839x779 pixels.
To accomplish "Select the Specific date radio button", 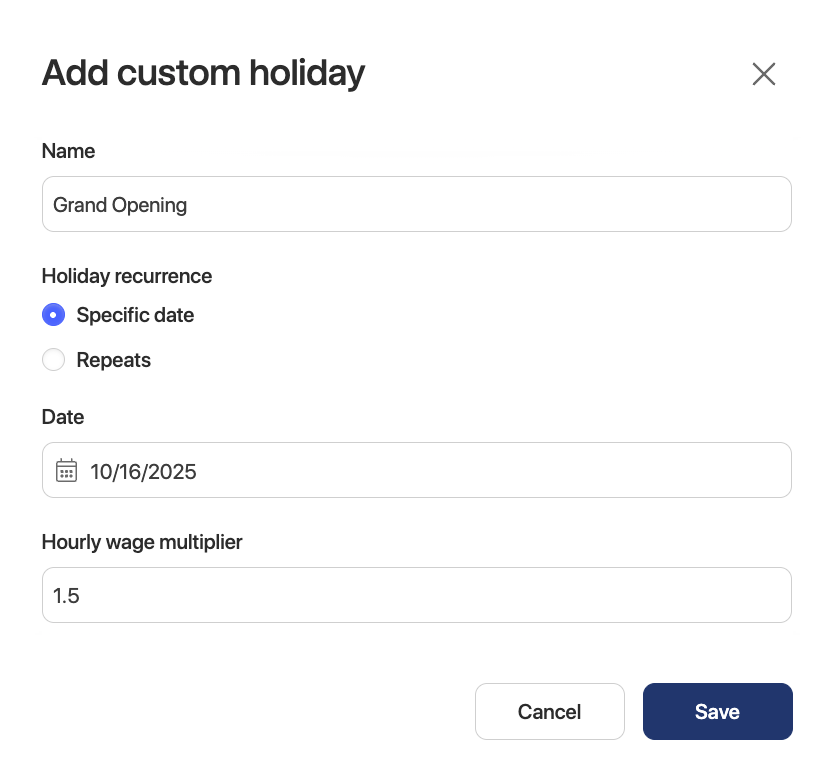I will [54, 315].
